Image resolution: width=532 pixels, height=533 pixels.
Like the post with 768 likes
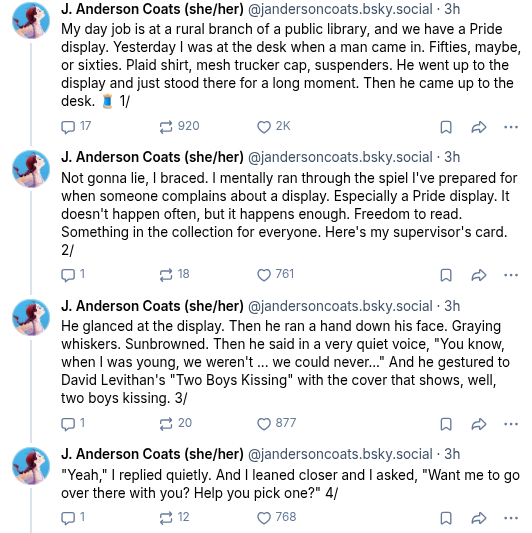[276, 517]
